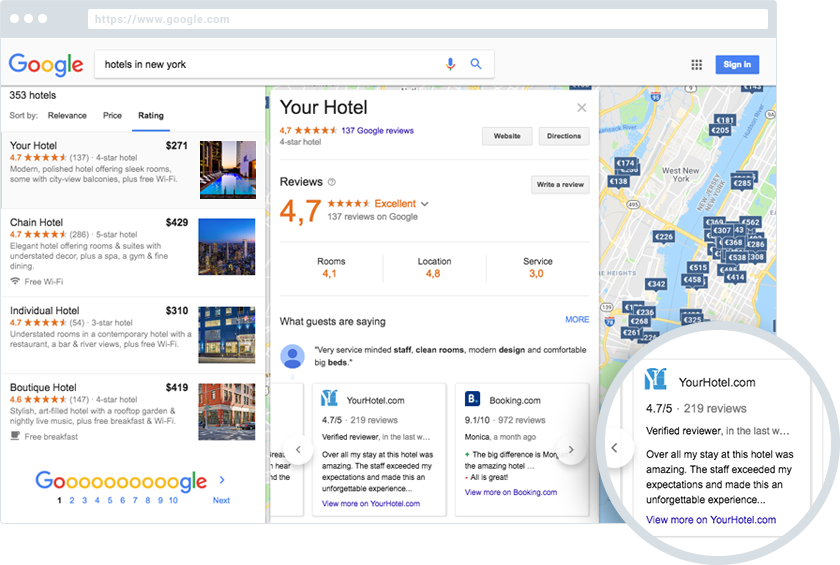Expand the Excellent rating dropdown arrow
This screenshot has width=840, height=565.
point(425,204)
